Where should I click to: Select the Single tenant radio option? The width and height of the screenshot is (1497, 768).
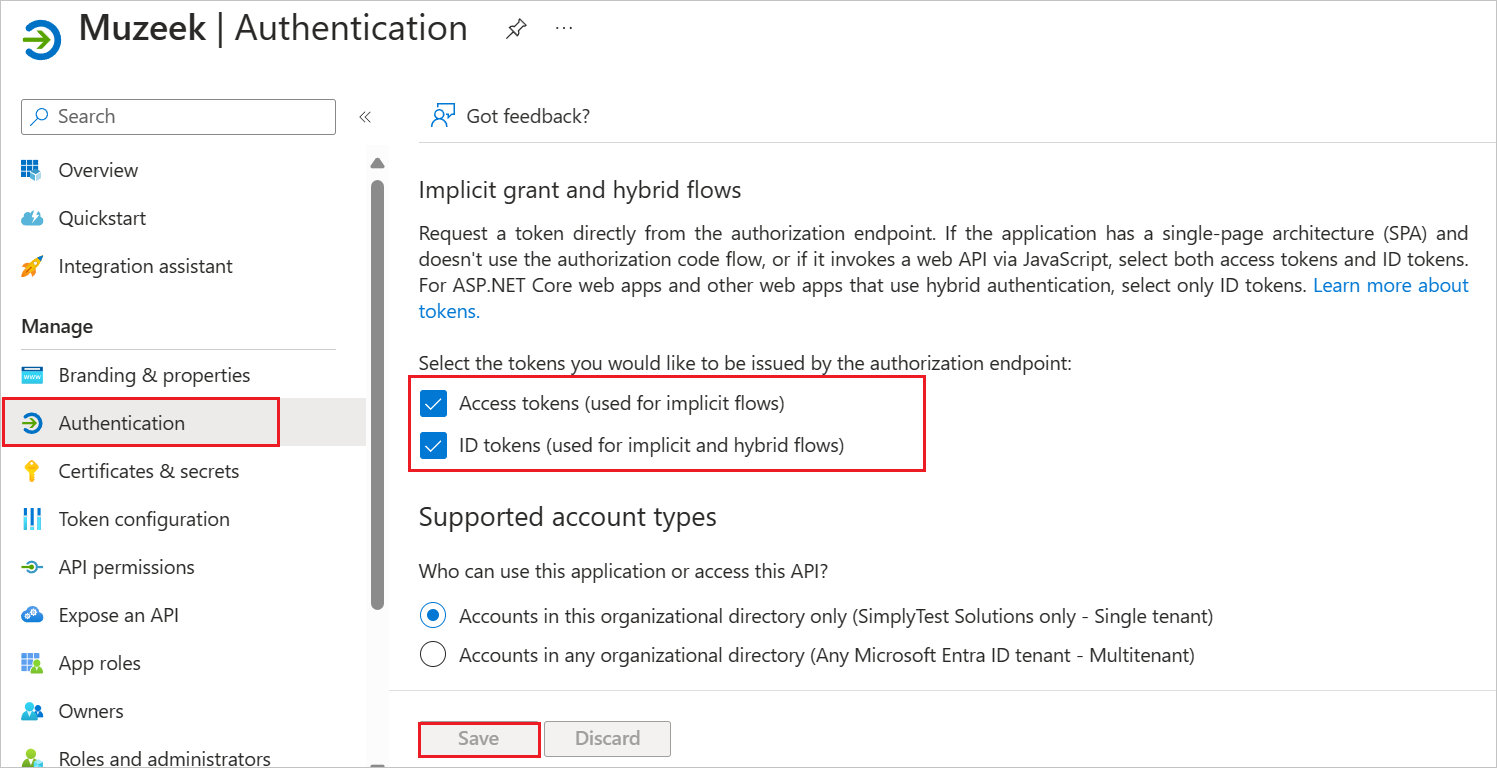pos(433,616)
